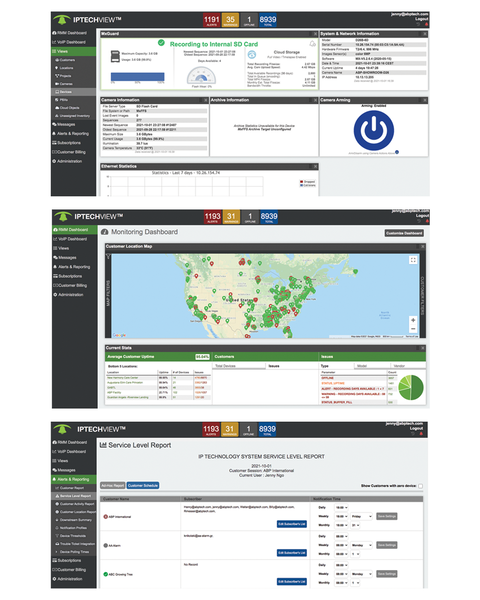Open the Daily time dropdown for ABC Growing Tree
The width and height of the screenshot is (480, 600).
[341, 565]
